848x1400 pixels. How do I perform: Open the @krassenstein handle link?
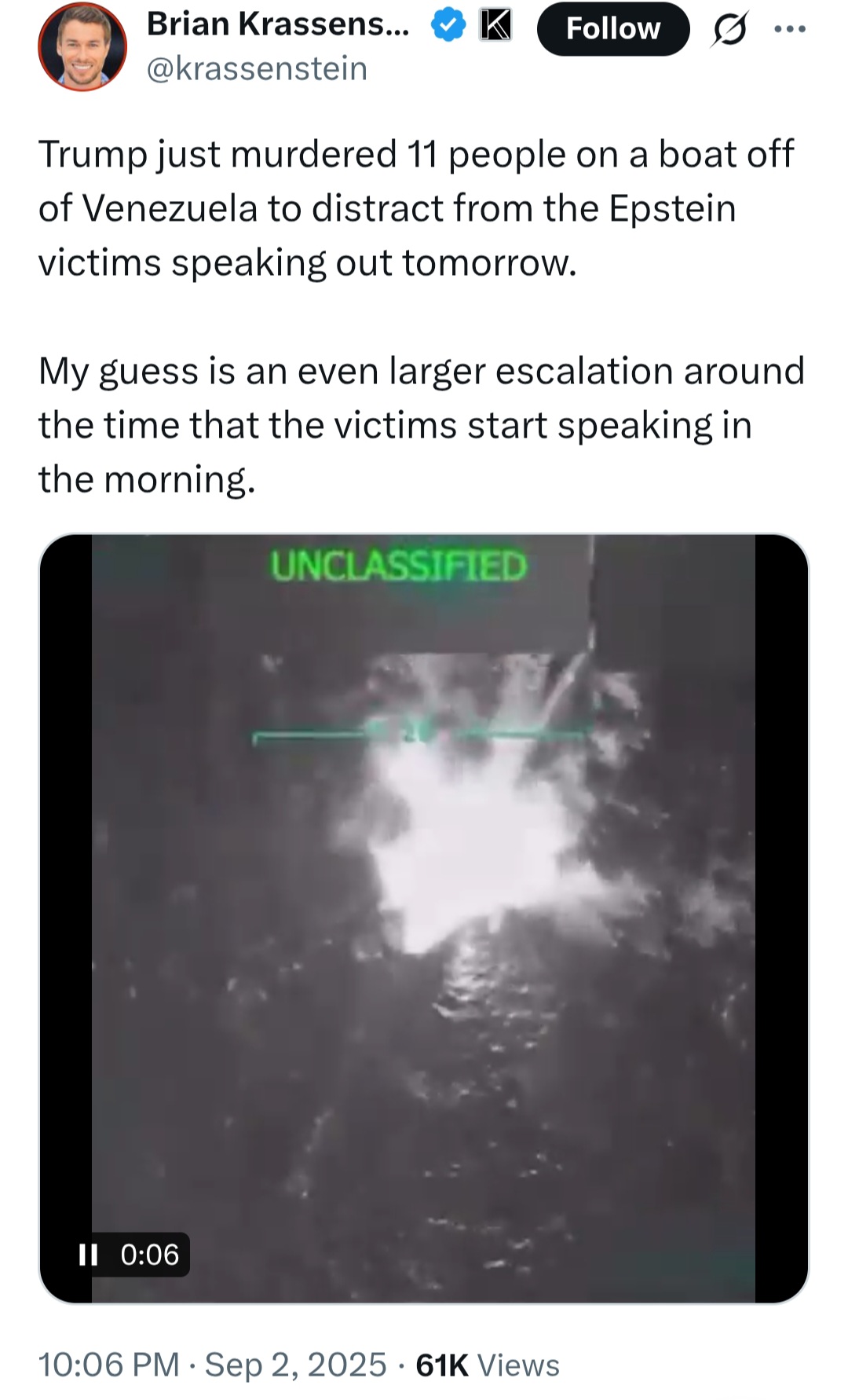click(x=257, y=69)
